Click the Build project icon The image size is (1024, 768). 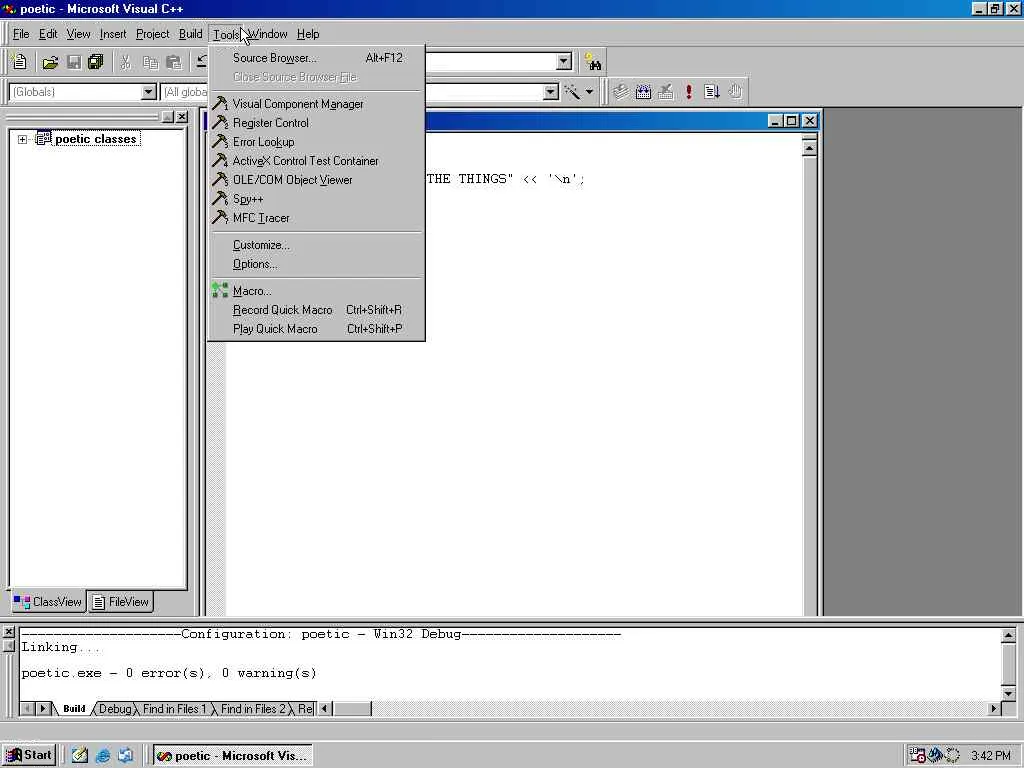pyautogui.click(x=643, y=92)
